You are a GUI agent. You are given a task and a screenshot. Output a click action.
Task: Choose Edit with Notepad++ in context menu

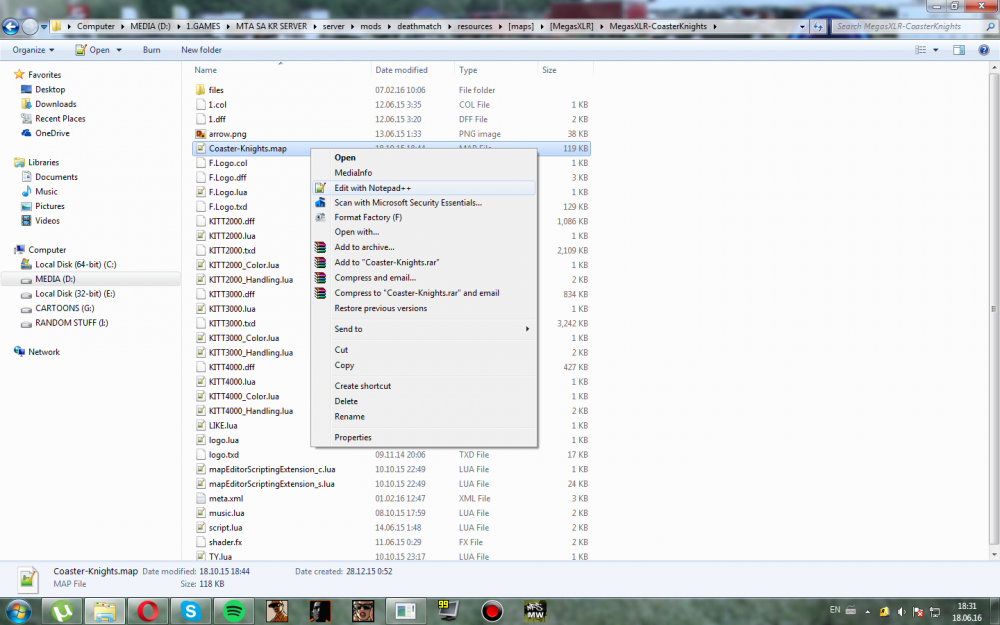[372, 187]
